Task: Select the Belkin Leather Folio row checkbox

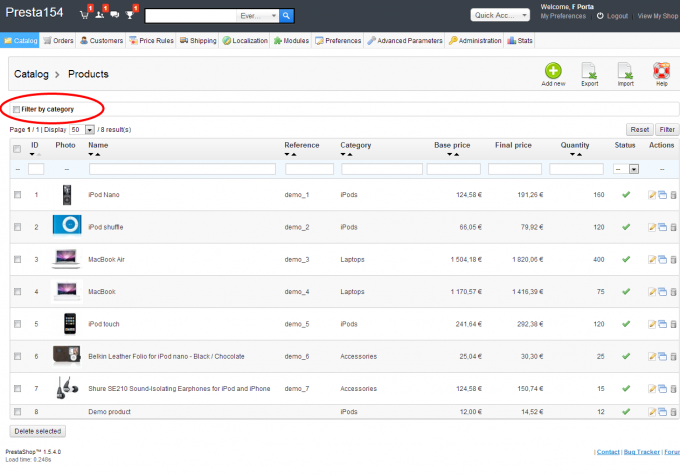Action: pyautogui.click(x=17, y=356)
